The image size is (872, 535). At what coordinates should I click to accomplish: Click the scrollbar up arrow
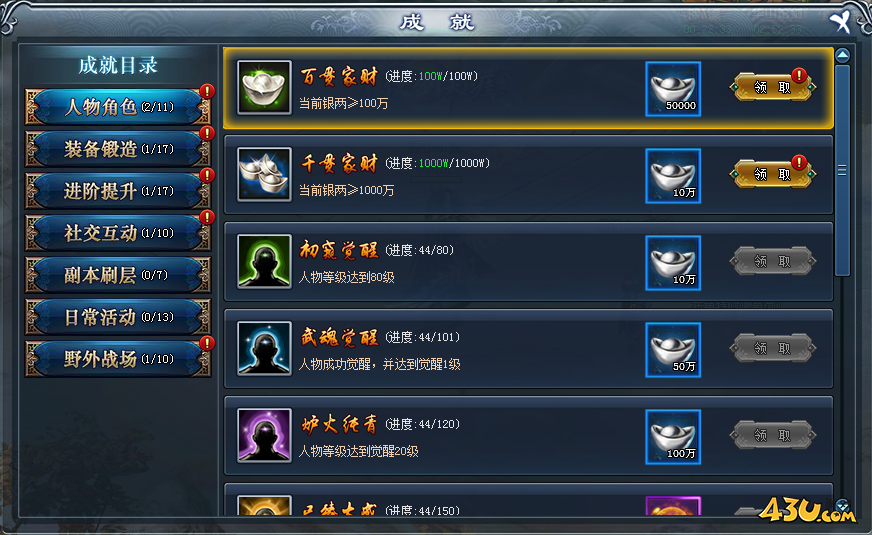click(x=843, y=56)
